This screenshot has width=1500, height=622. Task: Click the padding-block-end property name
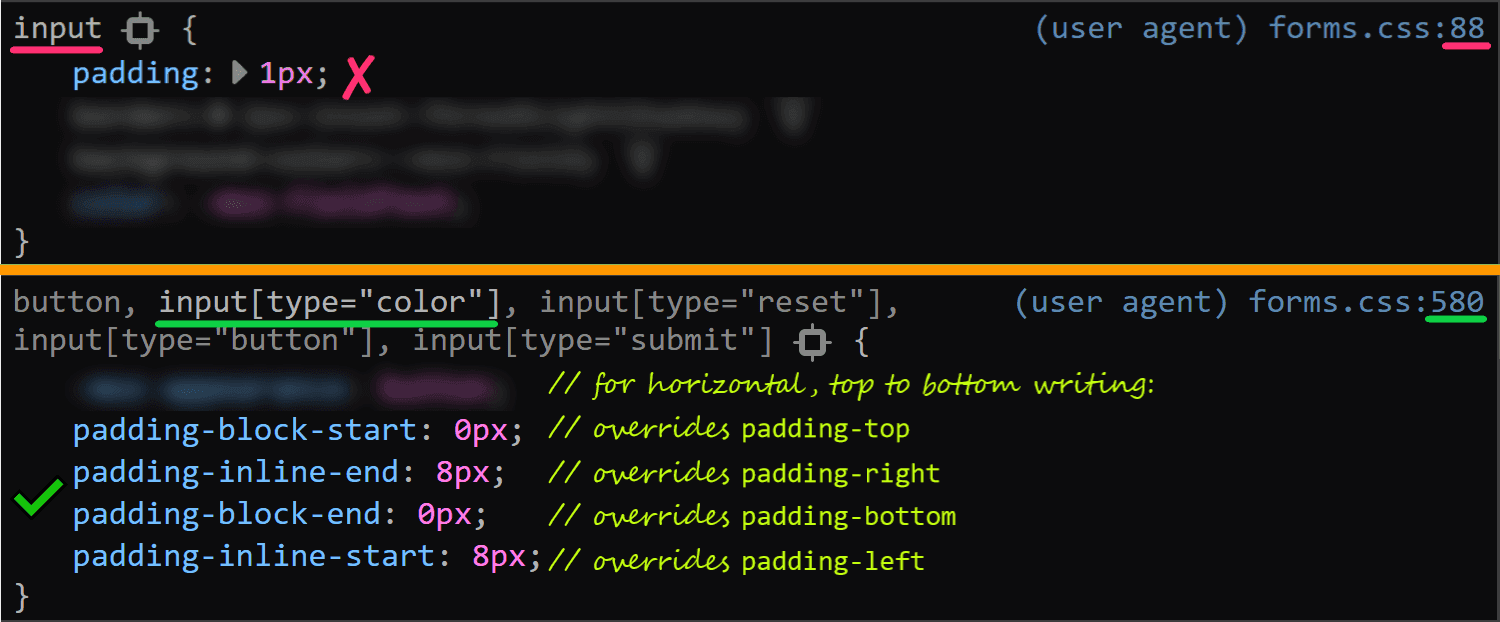coord(227,515)
